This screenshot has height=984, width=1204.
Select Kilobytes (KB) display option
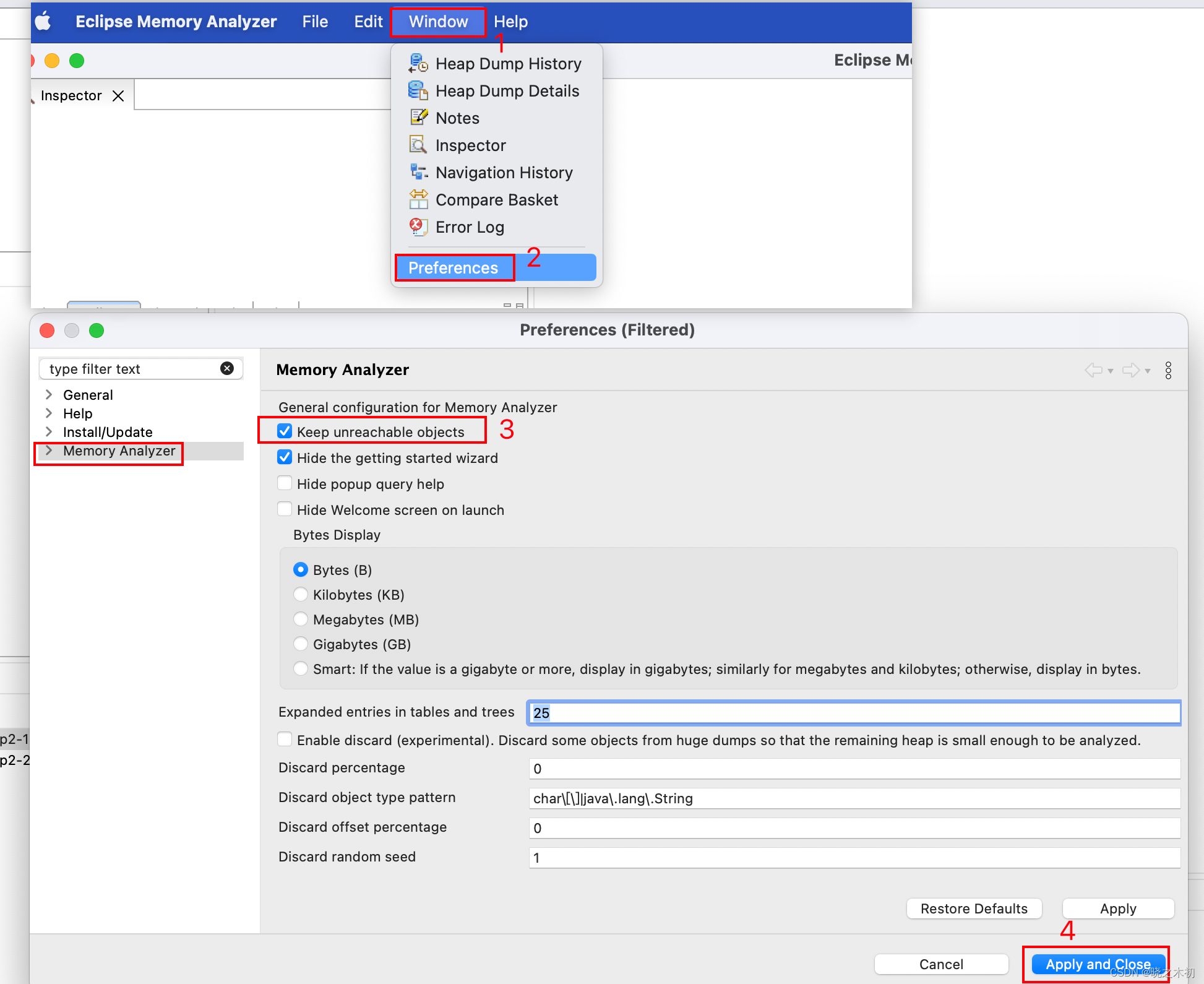pos(301,594)
